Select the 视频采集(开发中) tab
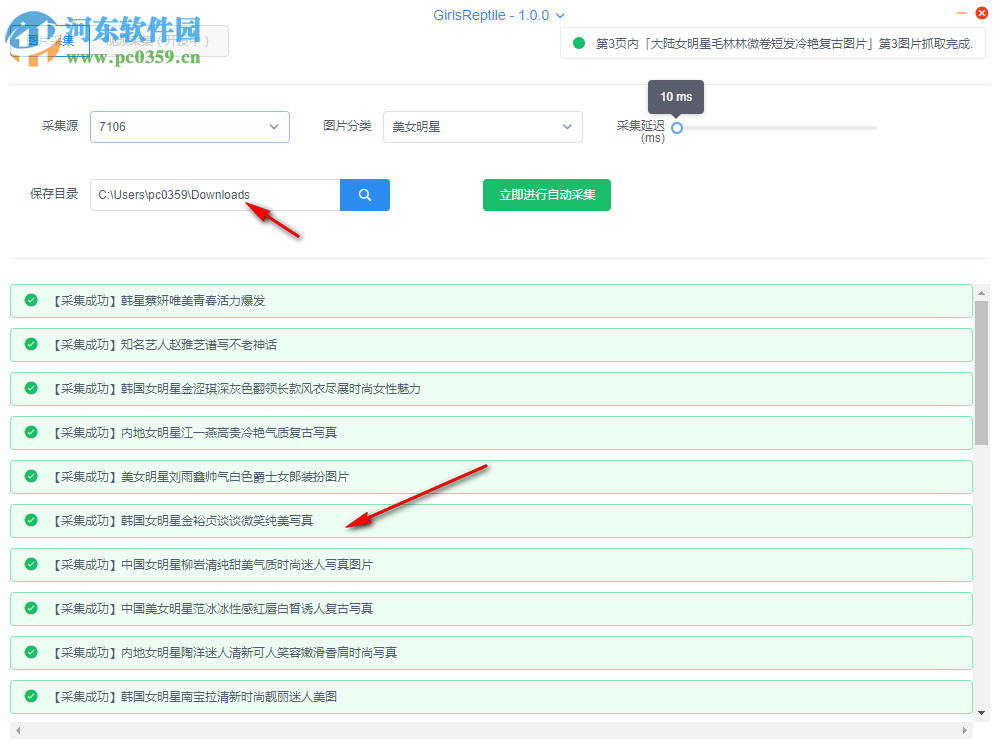The height and width of the screenshot is (750, 1000). click(158, 41)
